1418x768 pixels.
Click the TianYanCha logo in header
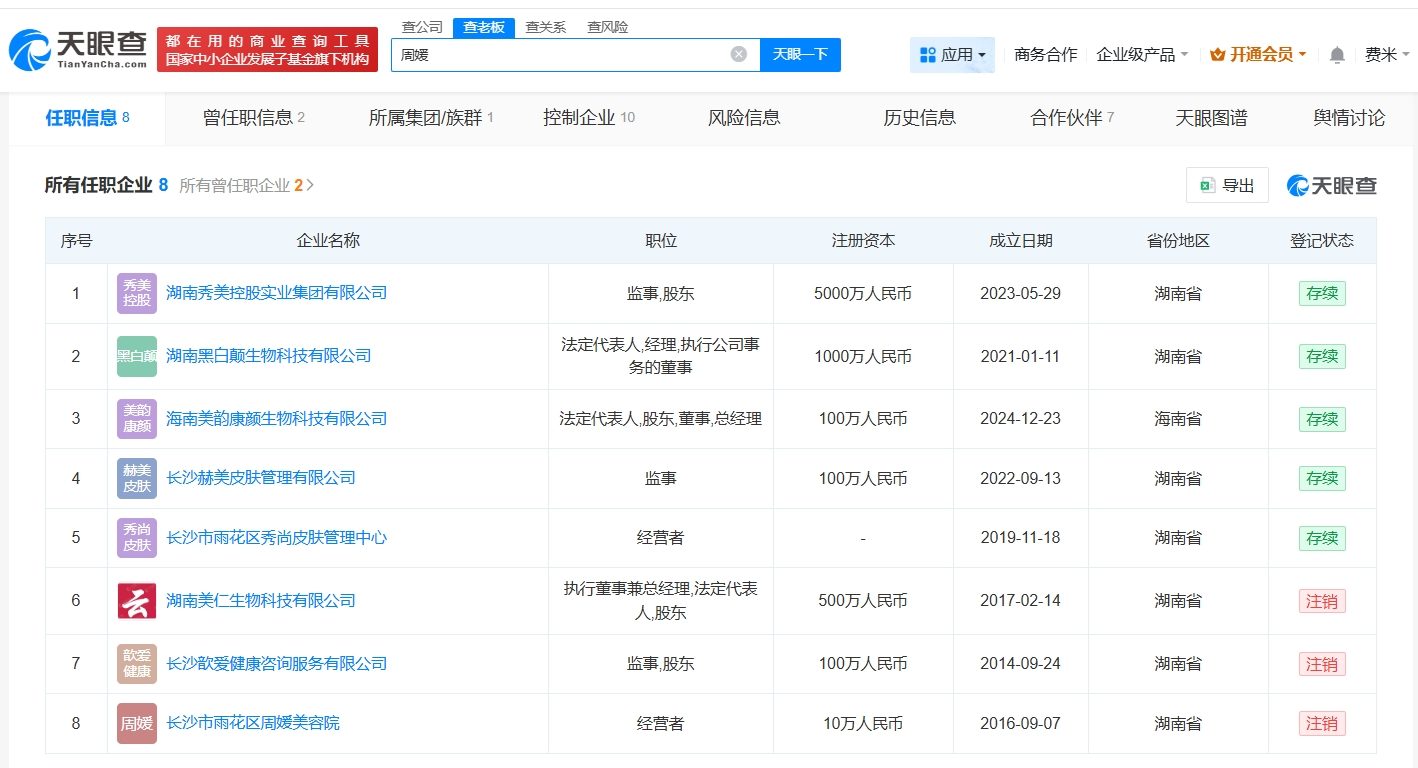(78, 49)
